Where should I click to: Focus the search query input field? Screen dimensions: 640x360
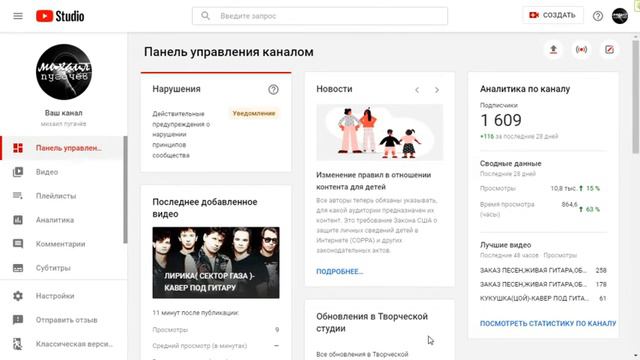pos(320,16)
